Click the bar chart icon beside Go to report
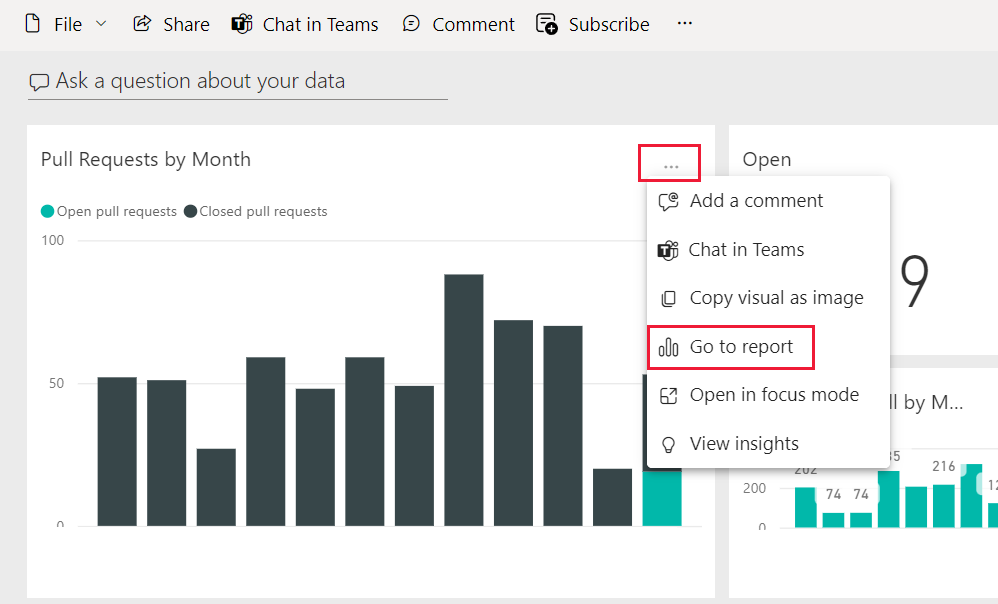 point(668,347)
